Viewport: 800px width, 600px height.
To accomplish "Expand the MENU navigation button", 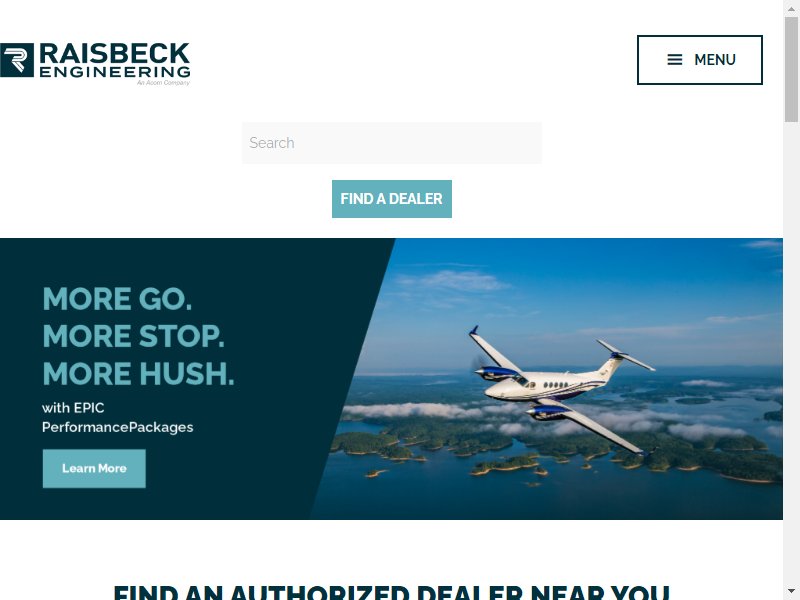I will point(699,60).
